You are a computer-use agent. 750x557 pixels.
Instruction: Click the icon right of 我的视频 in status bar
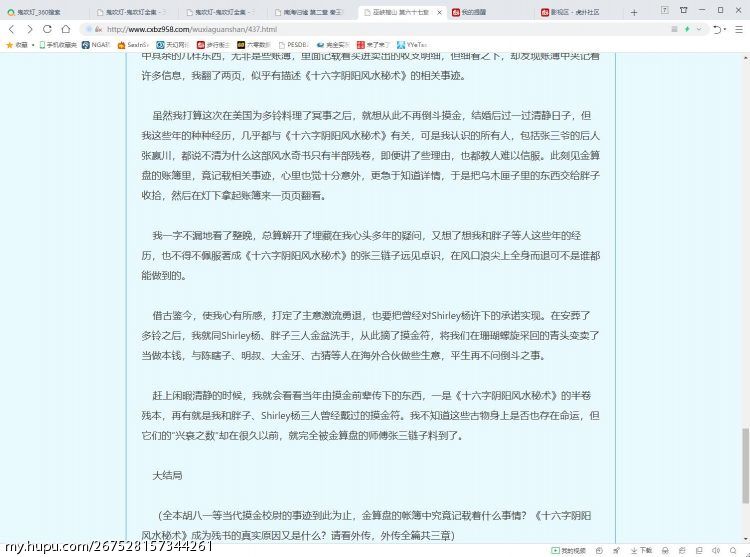point(599,551)
